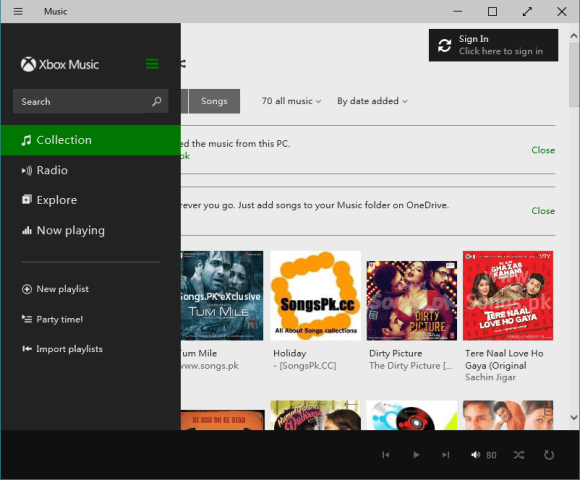
Task: Toggle repeat mode
Action: (x=549, y=455)
